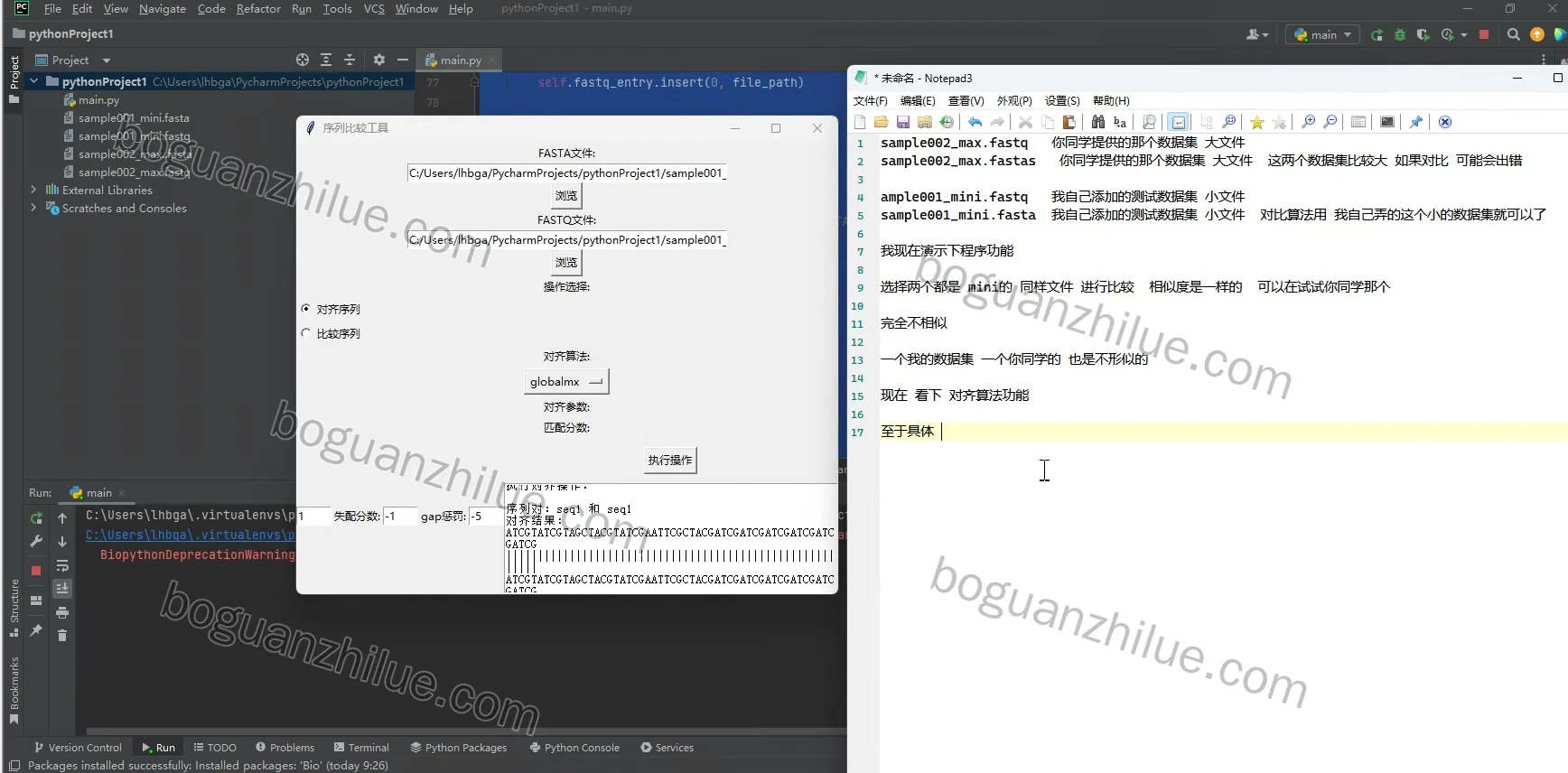Open Project panel gear options
The image size is (1568, 773).
[x=379, y=60]
